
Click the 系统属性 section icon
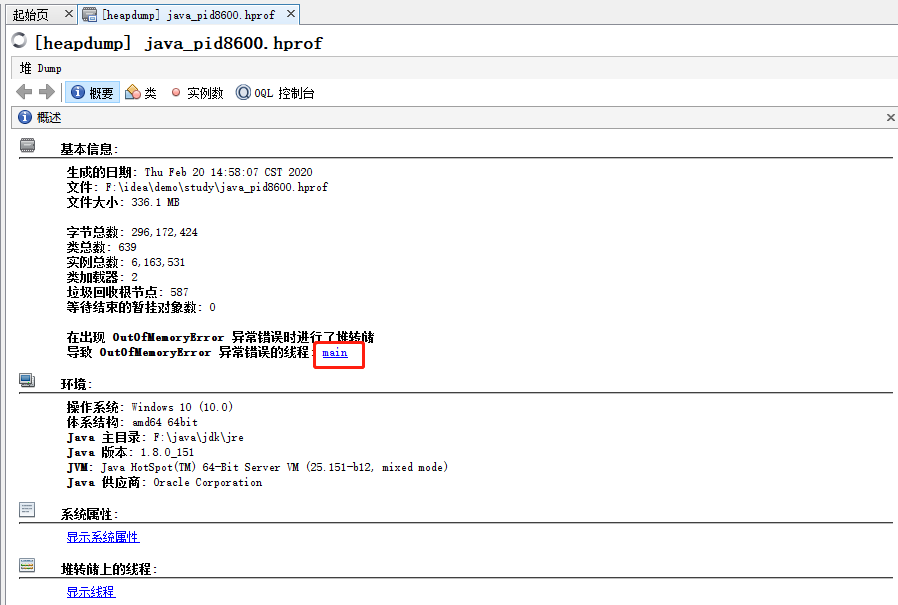coord(27,509)
